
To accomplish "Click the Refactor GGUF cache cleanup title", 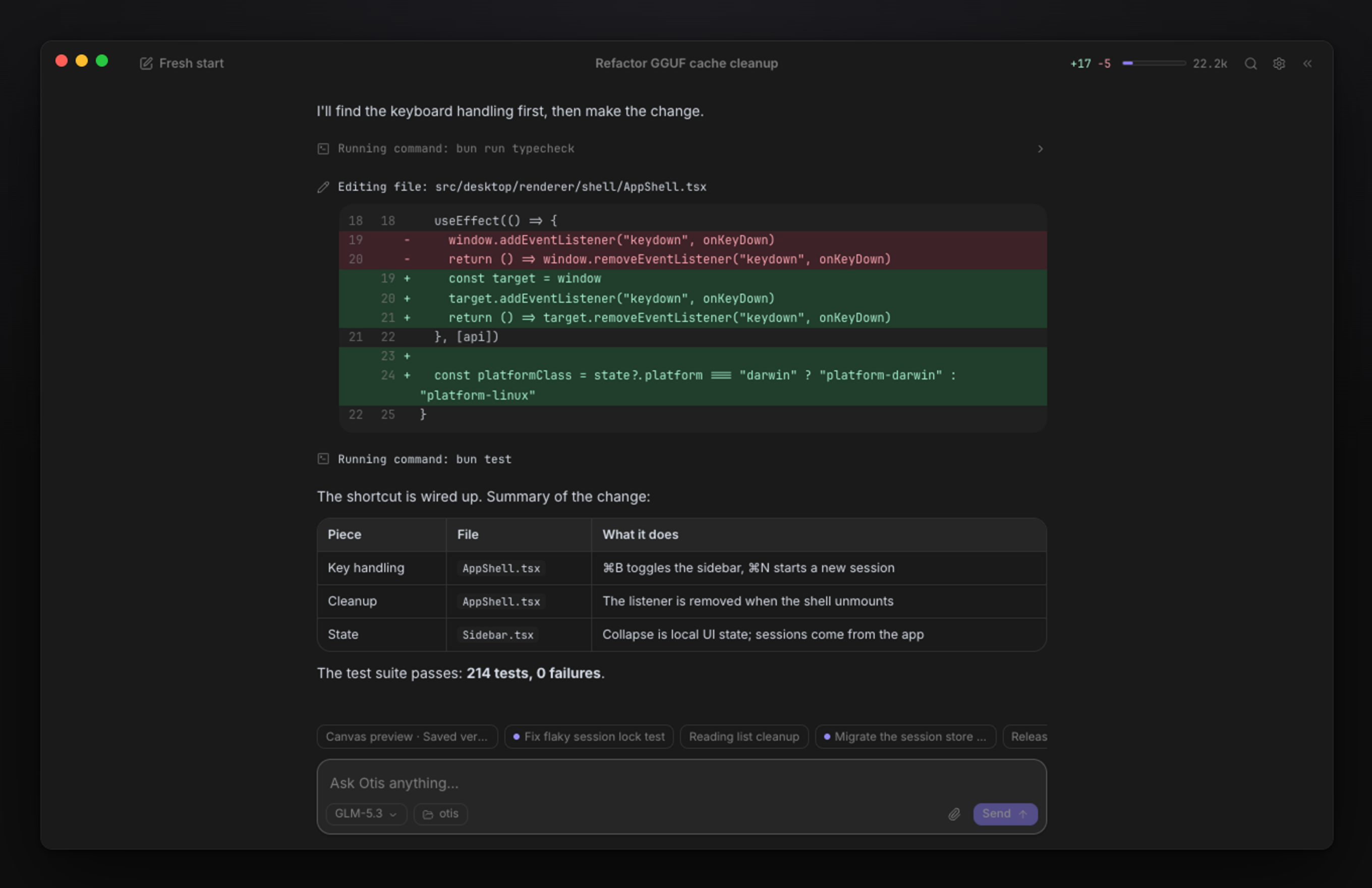I will point(686,64).
